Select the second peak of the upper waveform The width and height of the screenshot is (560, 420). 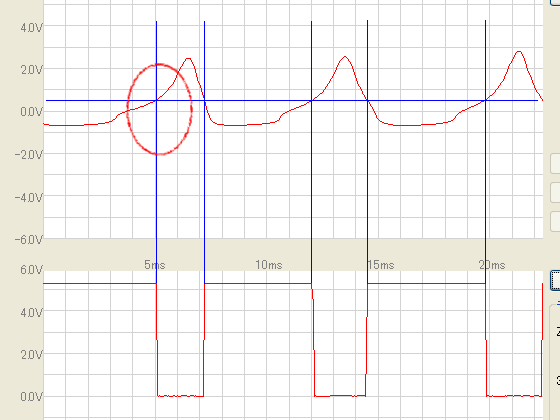coord(345,57)
